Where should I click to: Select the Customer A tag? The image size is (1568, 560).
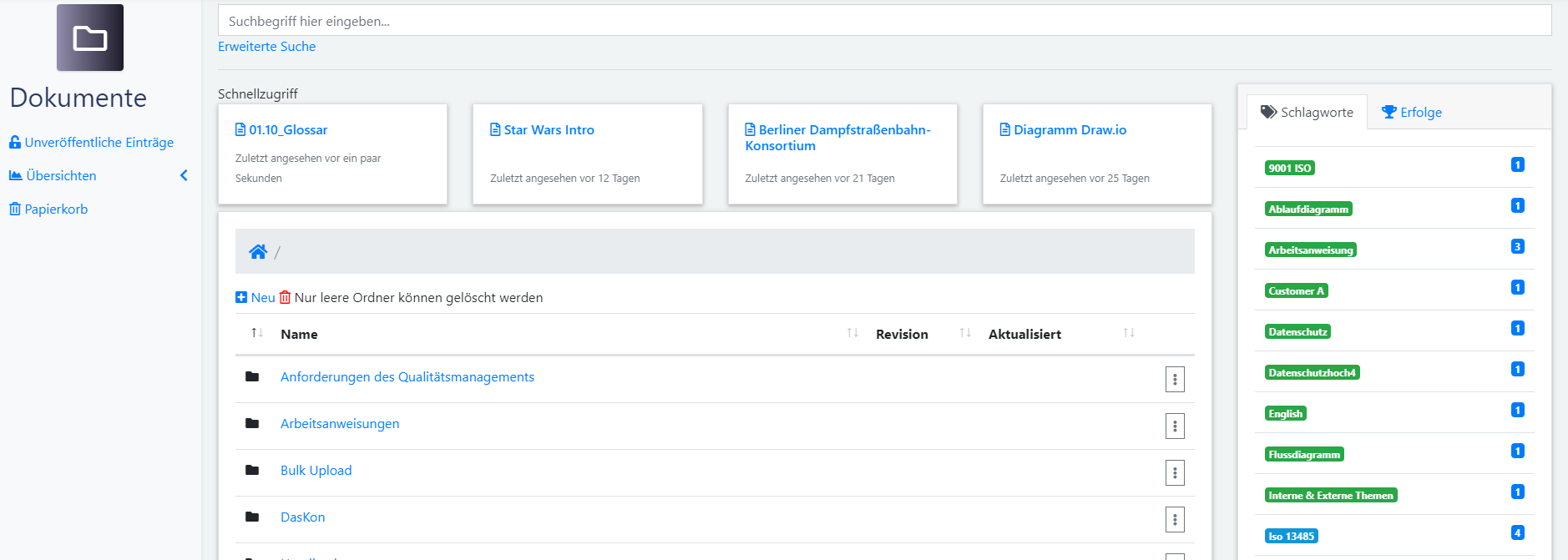(x=1297, y=290)
